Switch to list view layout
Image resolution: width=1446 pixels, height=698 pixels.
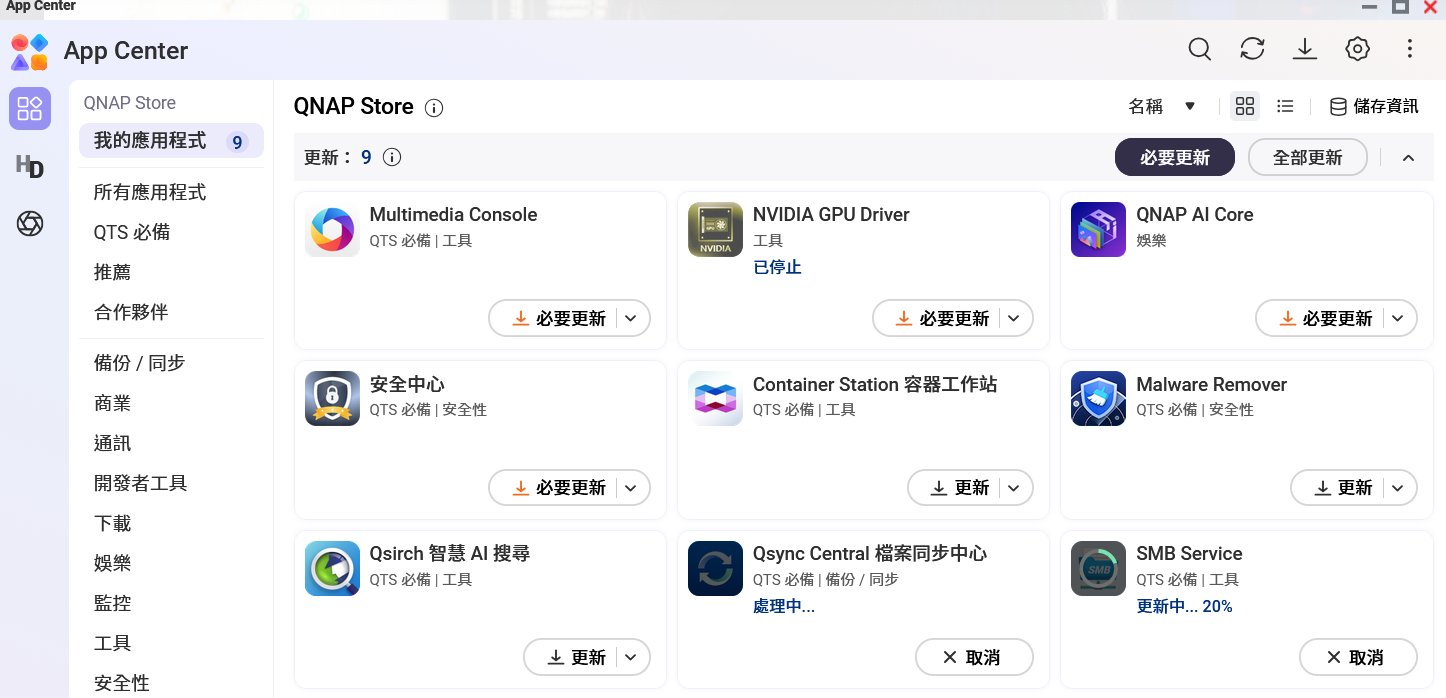(x=1286, y=106)
